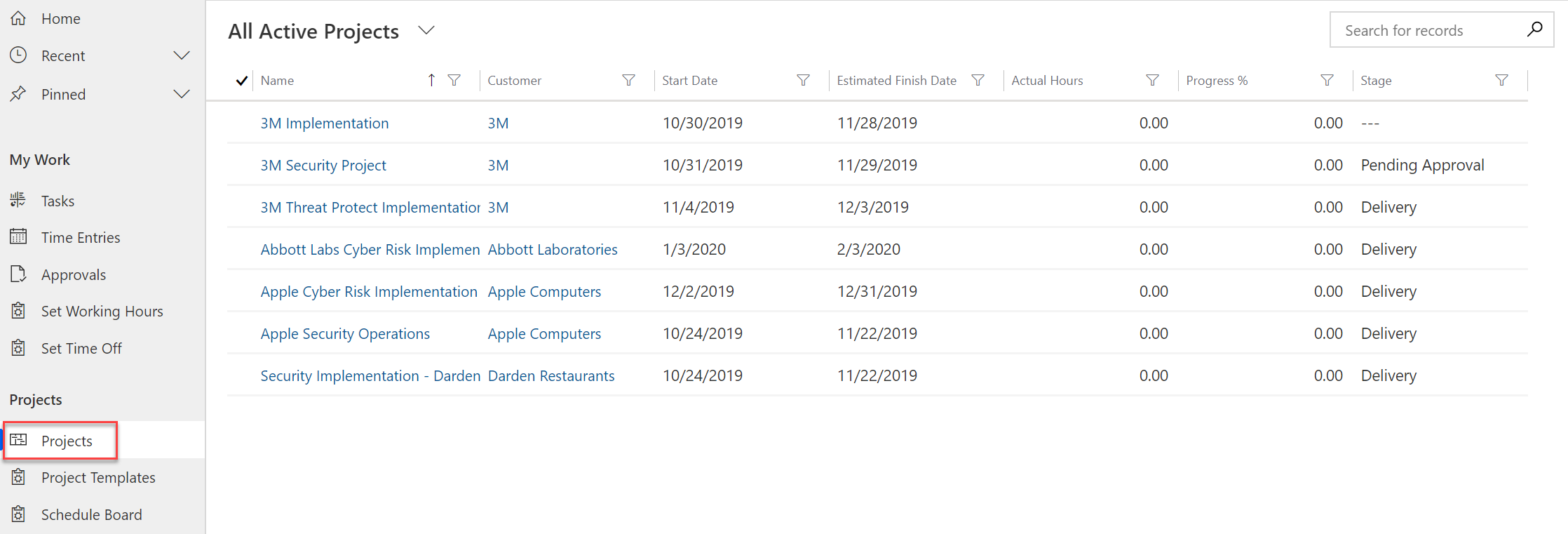This screenshot has width=1568, height=534.
Task: Open filter for Stage column
Action: (1502, 80)
